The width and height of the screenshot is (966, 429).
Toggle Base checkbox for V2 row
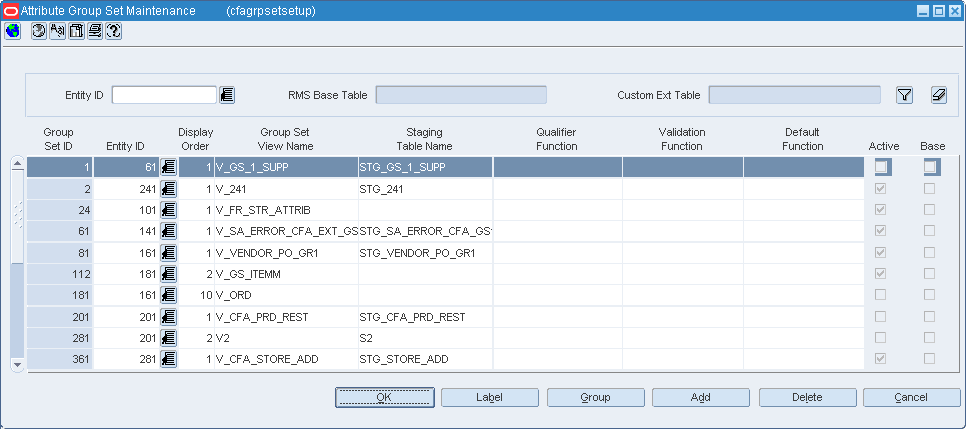(x=930, y=338)
